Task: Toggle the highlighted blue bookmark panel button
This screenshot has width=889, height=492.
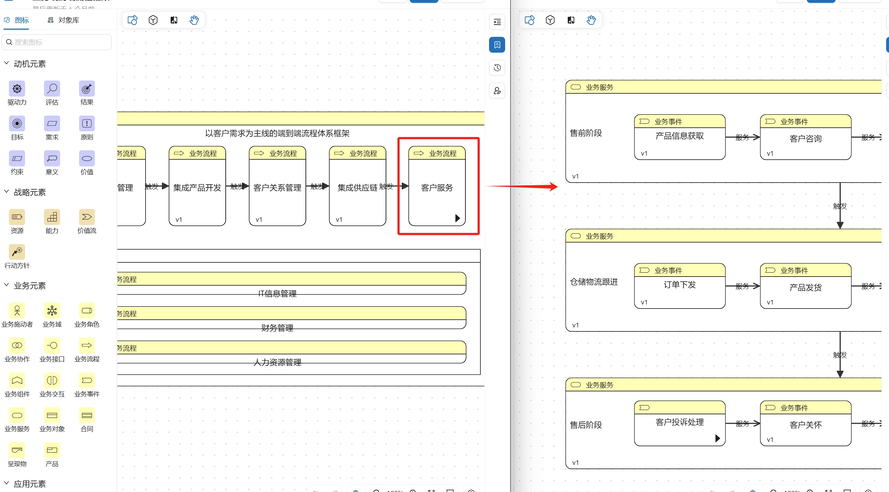Action: tap(497, 45)
